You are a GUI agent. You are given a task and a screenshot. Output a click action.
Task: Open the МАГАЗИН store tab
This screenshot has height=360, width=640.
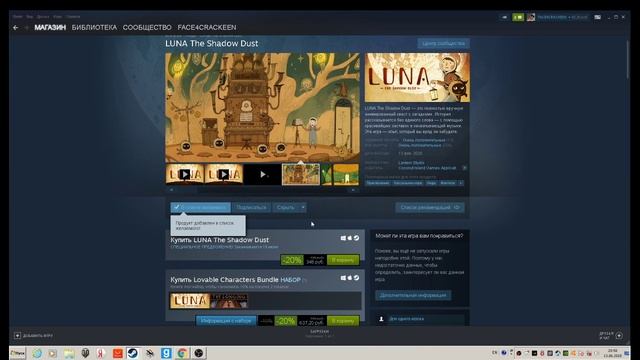(50, 27)
